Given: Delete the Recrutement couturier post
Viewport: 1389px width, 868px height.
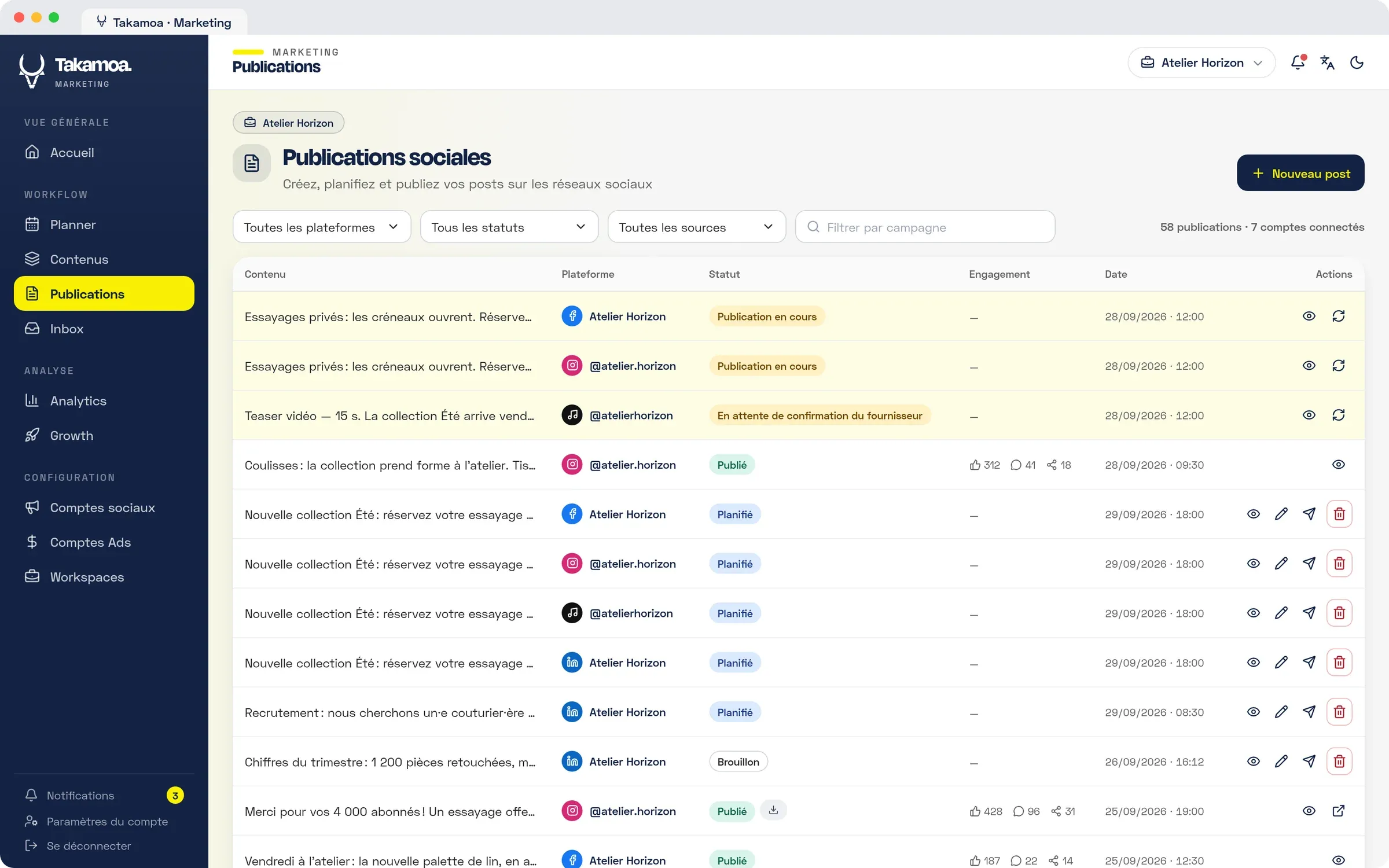Looking at the screenshot, I should [1339, 712].
